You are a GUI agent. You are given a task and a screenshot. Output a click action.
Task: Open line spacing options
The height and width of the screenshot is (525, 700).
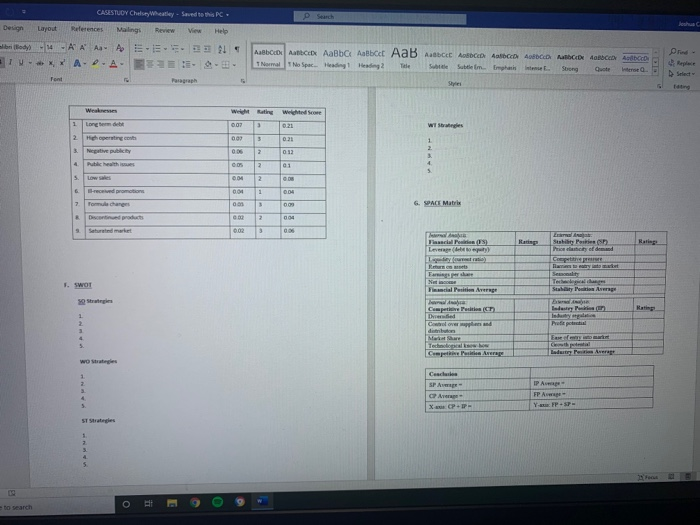(188, 65)
